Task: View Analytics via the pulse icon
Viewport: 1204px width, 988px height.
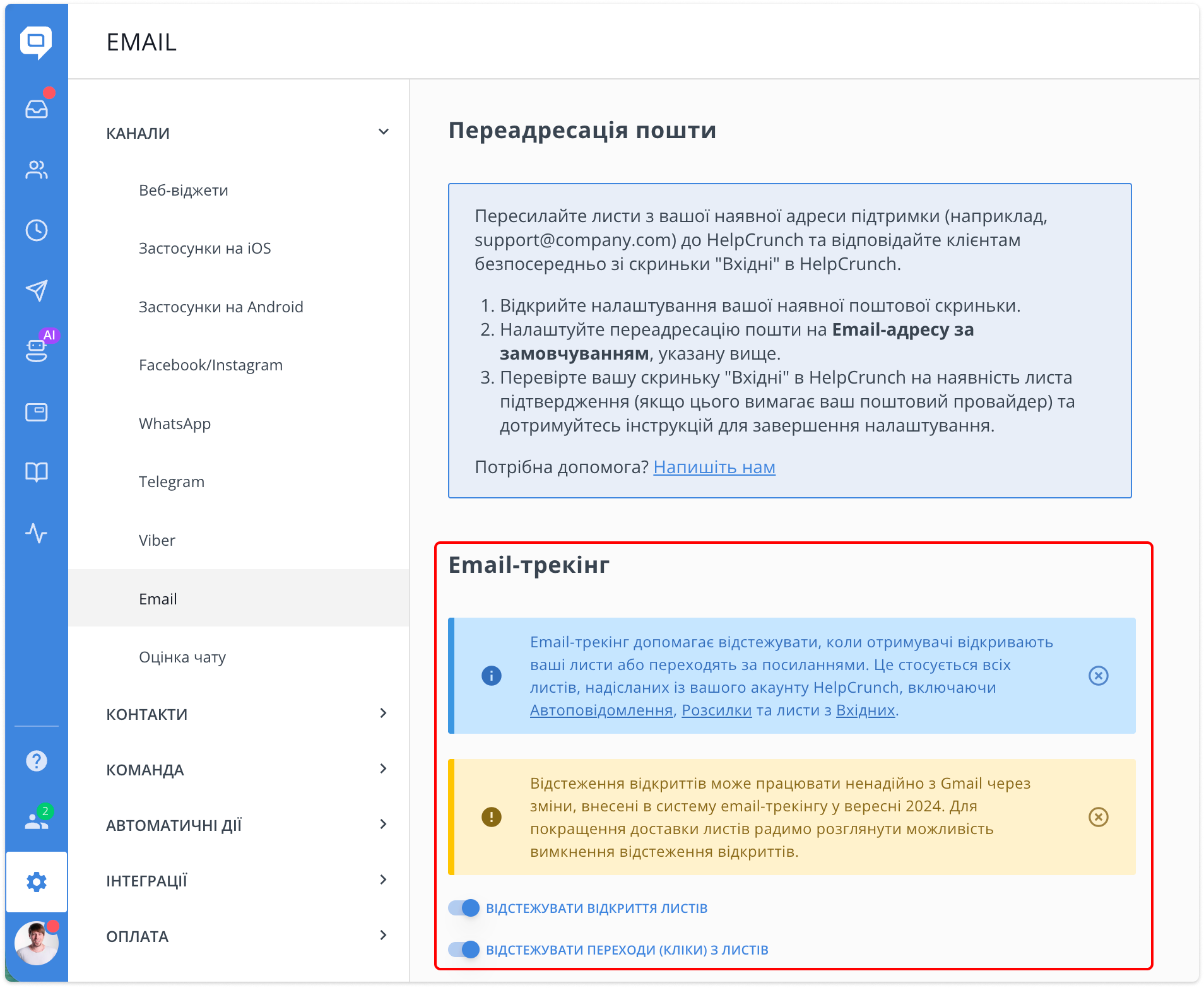Action: click(37, 534)
